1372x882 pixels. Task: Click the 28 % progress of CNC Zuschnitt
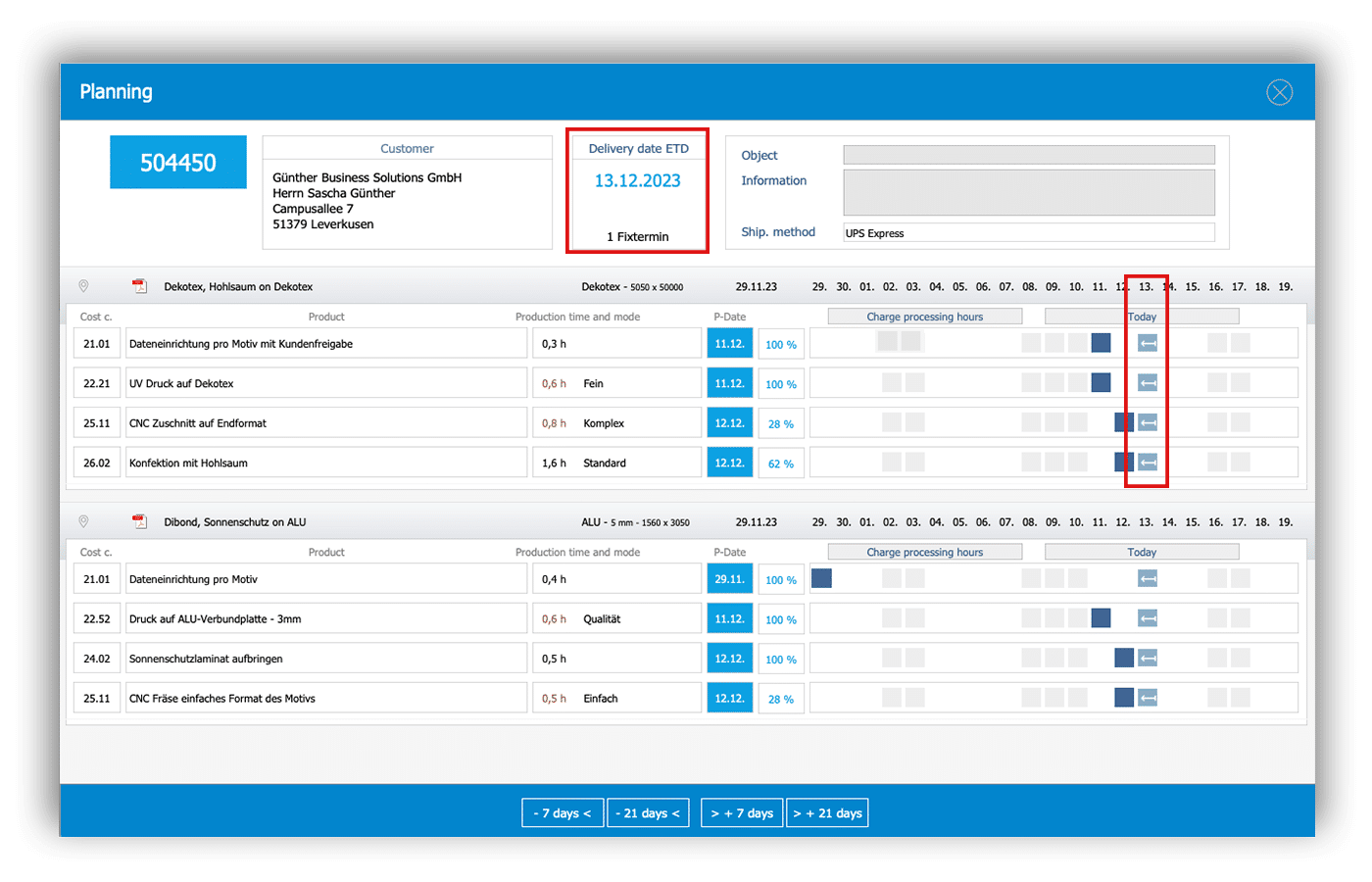781,423
